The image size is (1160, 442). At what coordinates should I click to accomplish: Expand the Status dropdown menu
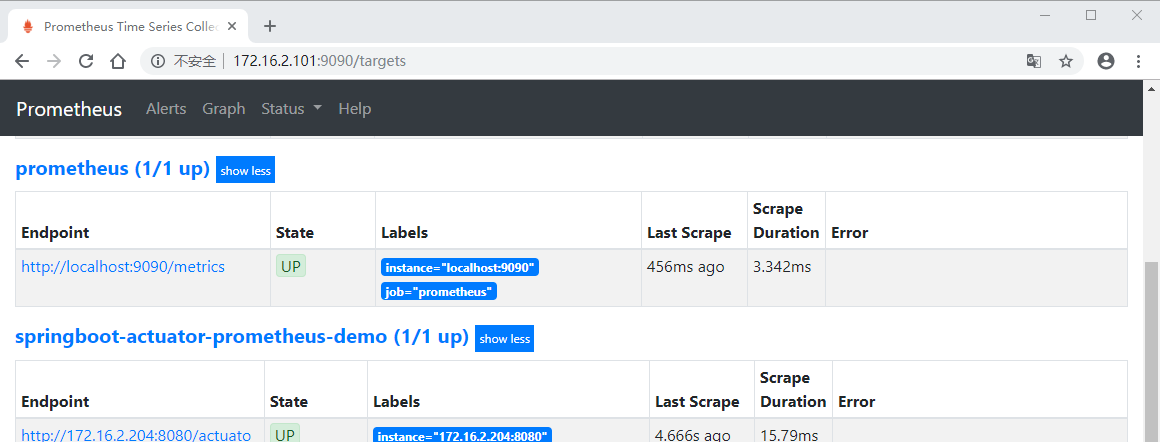coord(291,109)
